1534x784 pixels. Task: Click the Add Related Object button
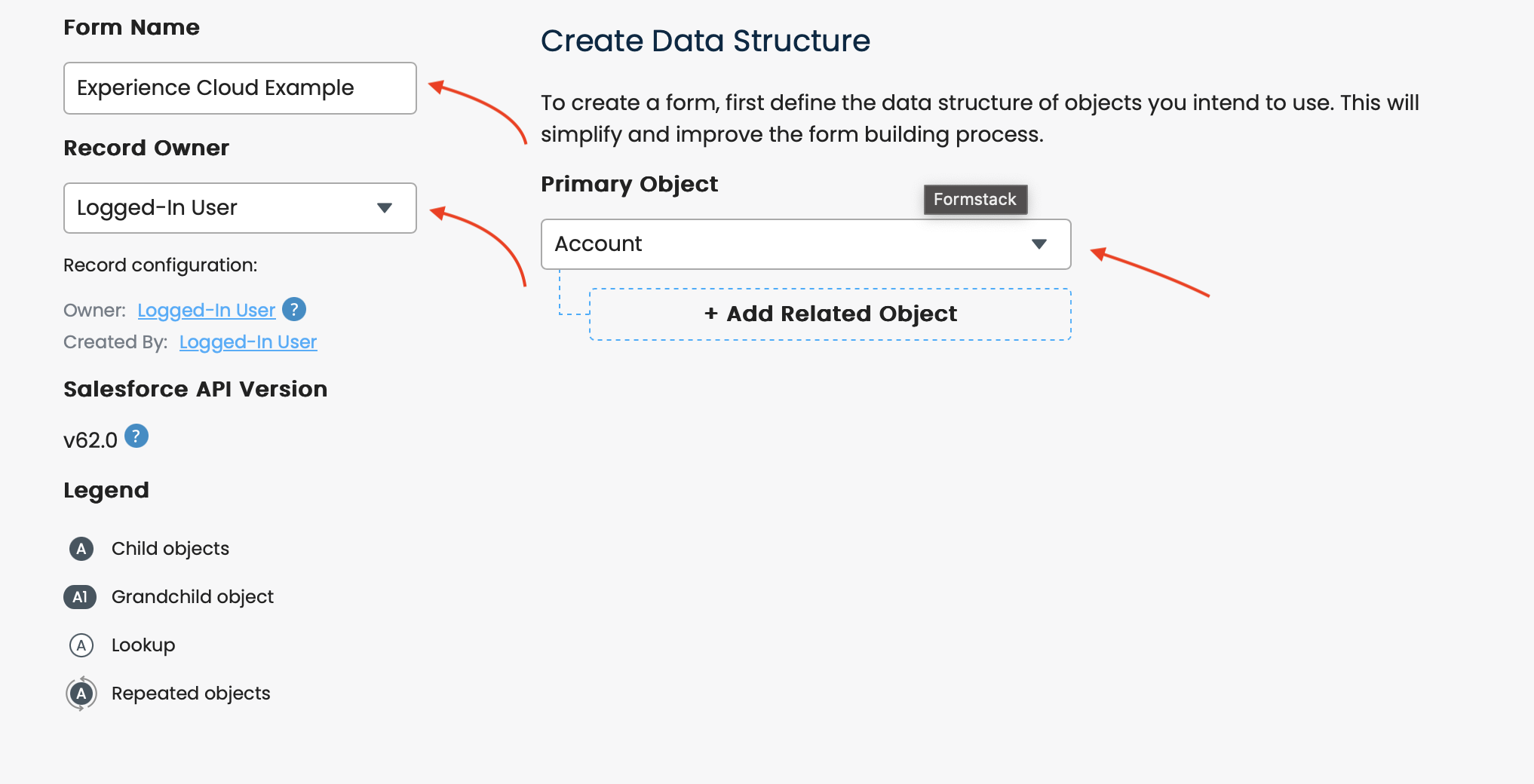[830, 314]
